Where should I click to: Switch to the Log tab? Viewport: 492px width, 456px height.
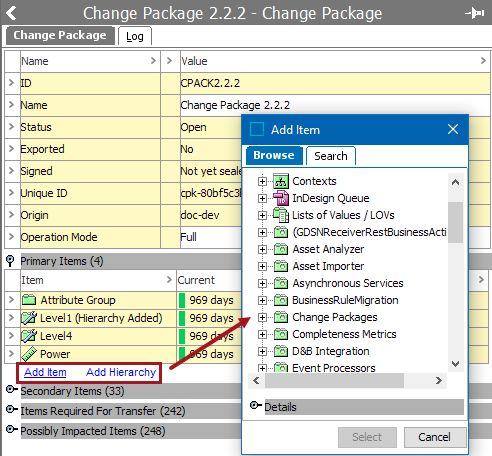tap(135, 36)
